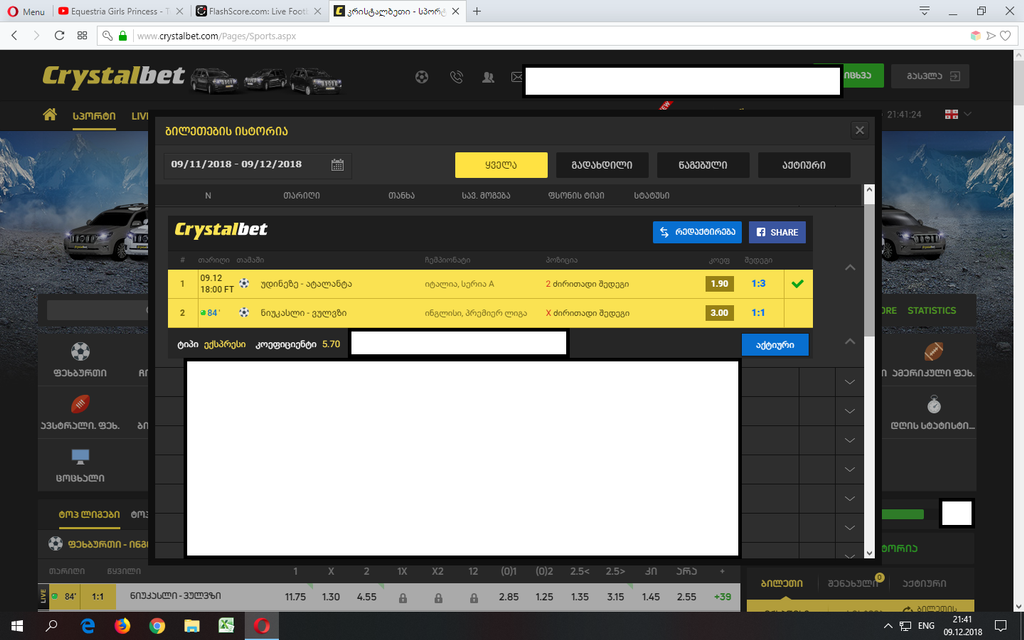Click უდინეზე - ატალანტა match row

[x=490, y=284]
